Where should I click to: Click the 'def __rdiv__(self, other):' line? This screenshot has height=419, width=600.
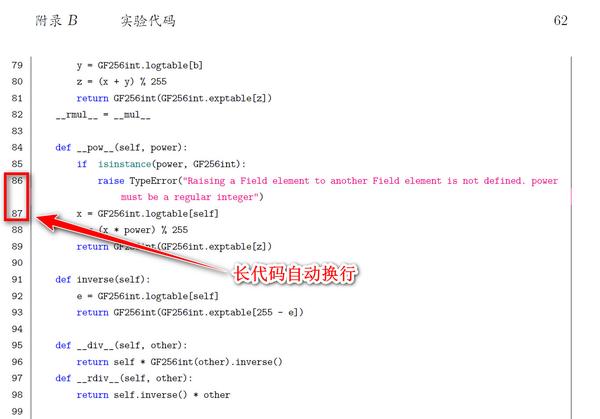pyautogui.click(x=124, y=378)
